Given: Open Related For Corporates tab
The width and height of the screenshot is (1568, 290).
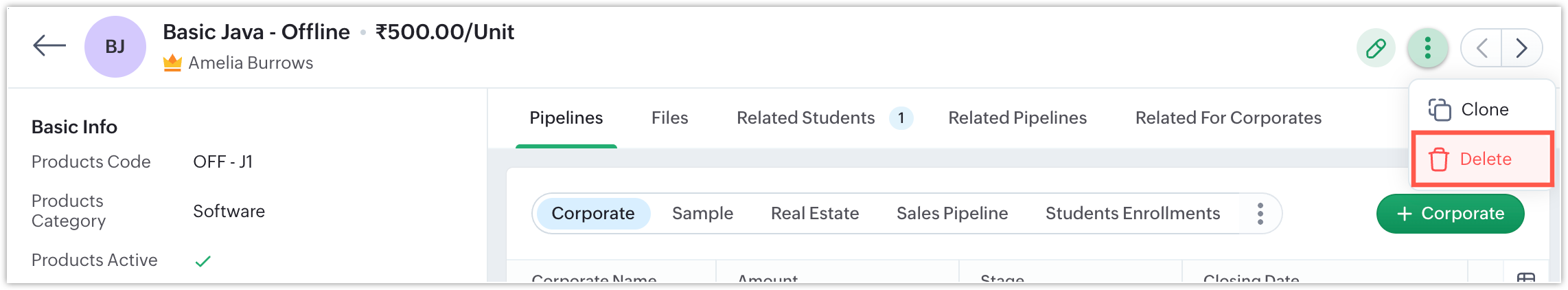Looking at the screenshot, I should pyautogui.click(x=1227, y=118).
